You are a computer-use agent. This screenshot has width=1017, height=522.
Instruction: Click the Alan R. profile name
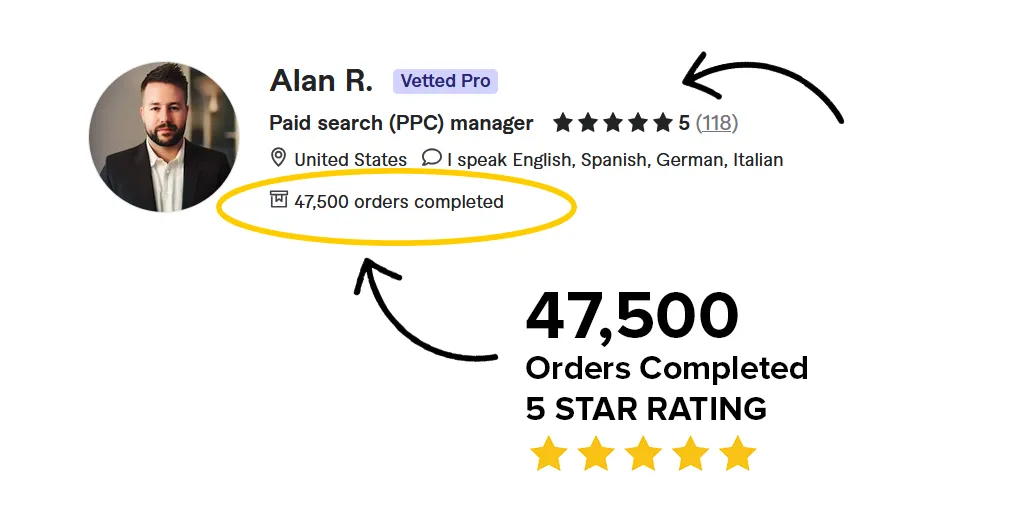321,81
